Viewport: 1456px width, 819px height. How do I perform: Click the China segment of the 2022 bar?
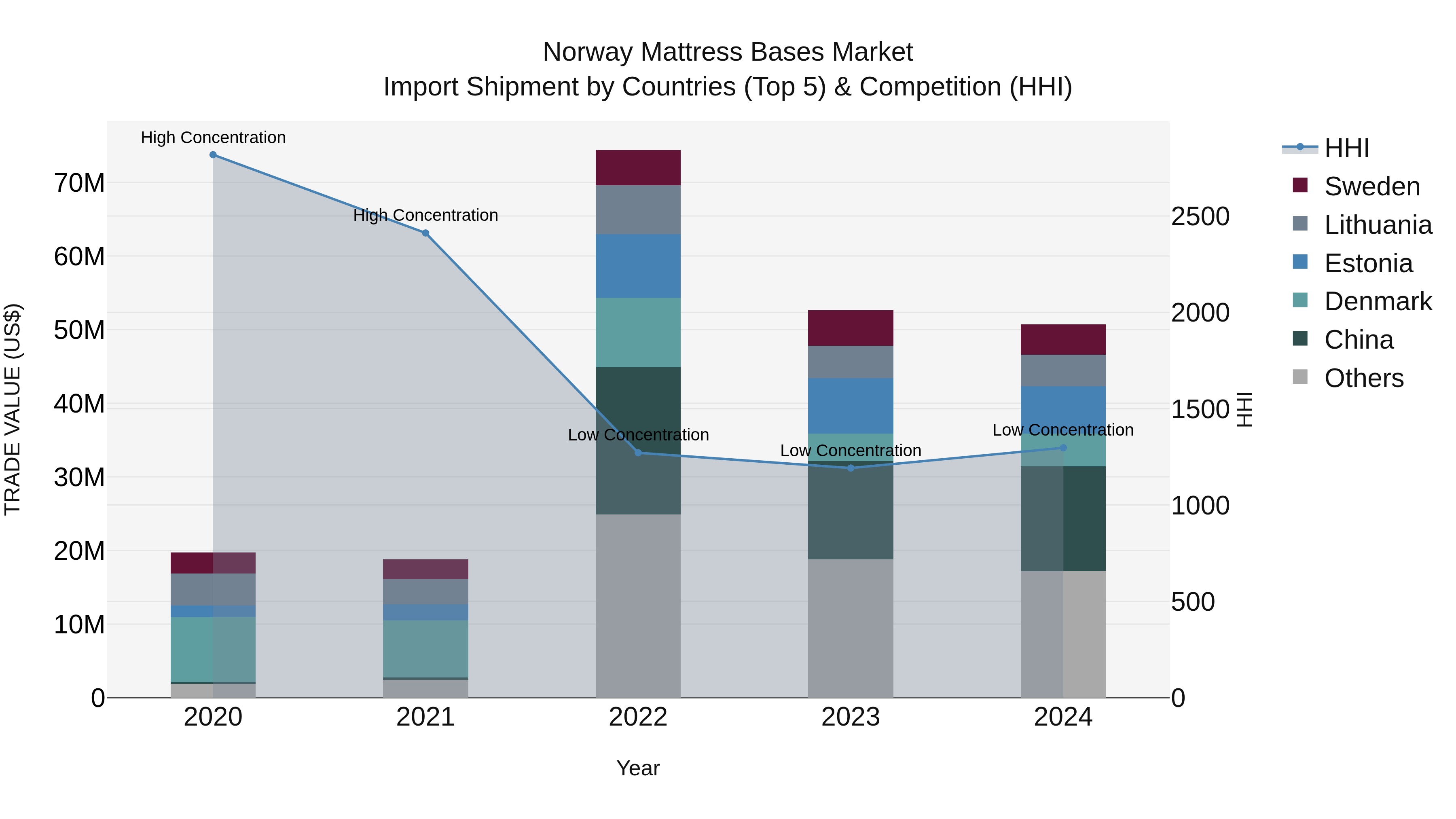pyautogui.click(x=638, y=441)
